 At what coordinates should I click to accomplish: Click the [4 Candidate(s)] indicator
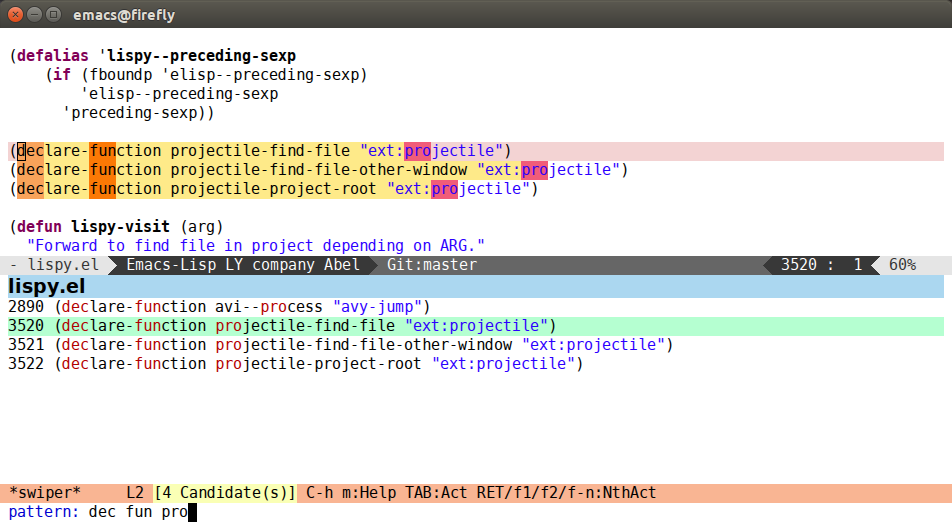(x=225, y=492)
